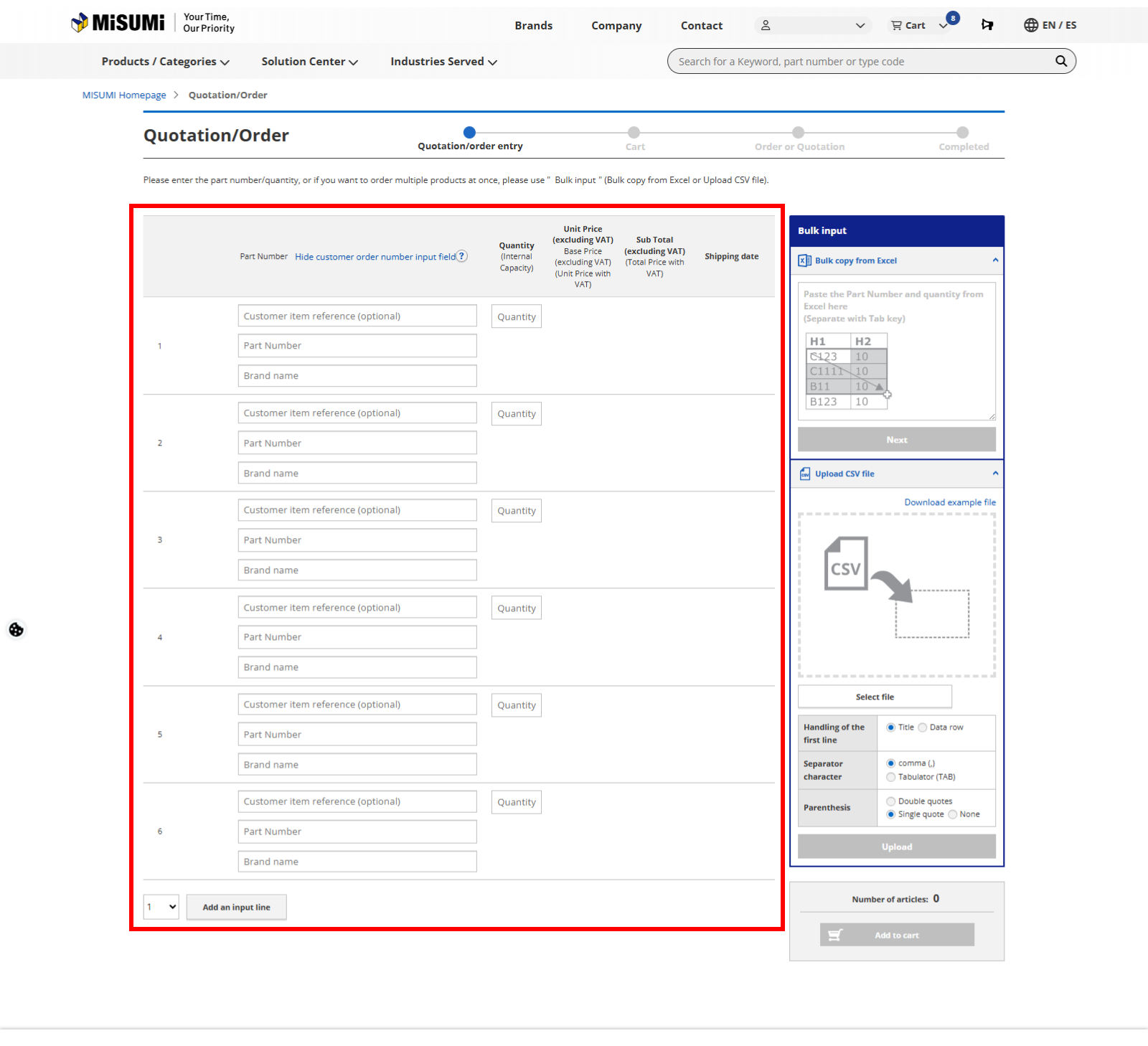Open the input line count dropdown
Screen dimensions: 1148x1046
click(x=161, y=907)
